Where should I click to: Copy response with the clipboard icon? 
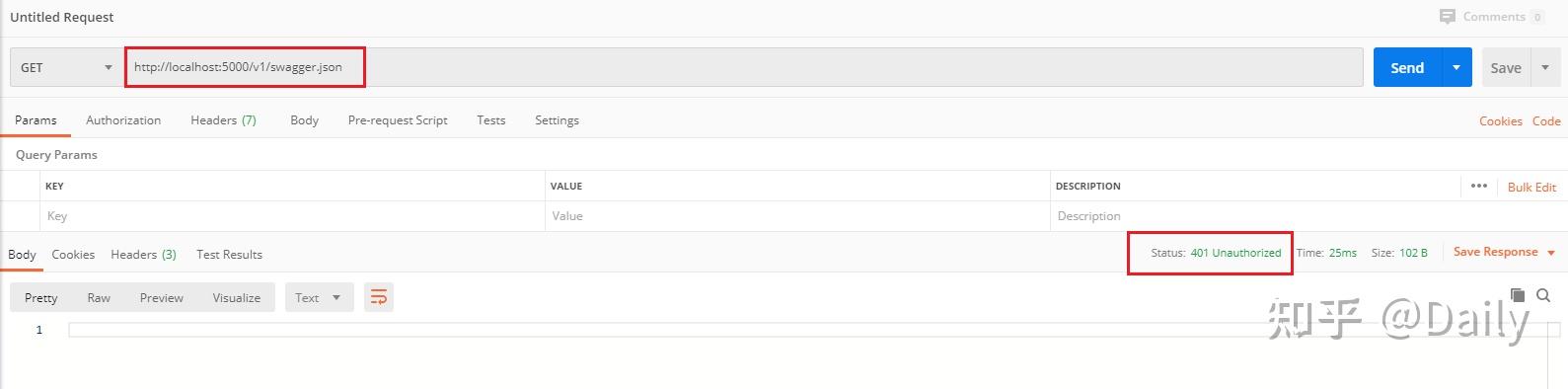point(1518,295)
